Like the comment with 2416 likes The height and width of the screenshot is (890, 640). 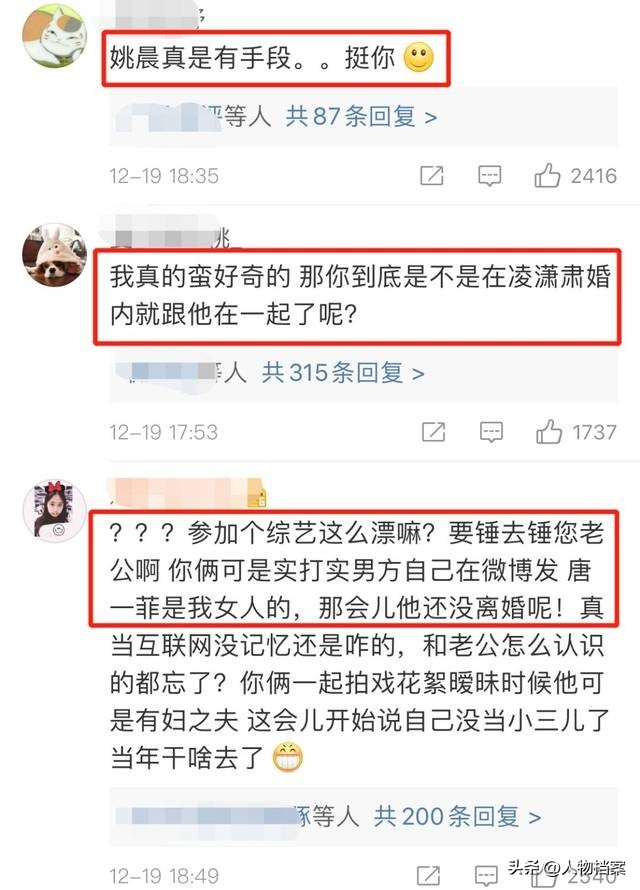575,176
